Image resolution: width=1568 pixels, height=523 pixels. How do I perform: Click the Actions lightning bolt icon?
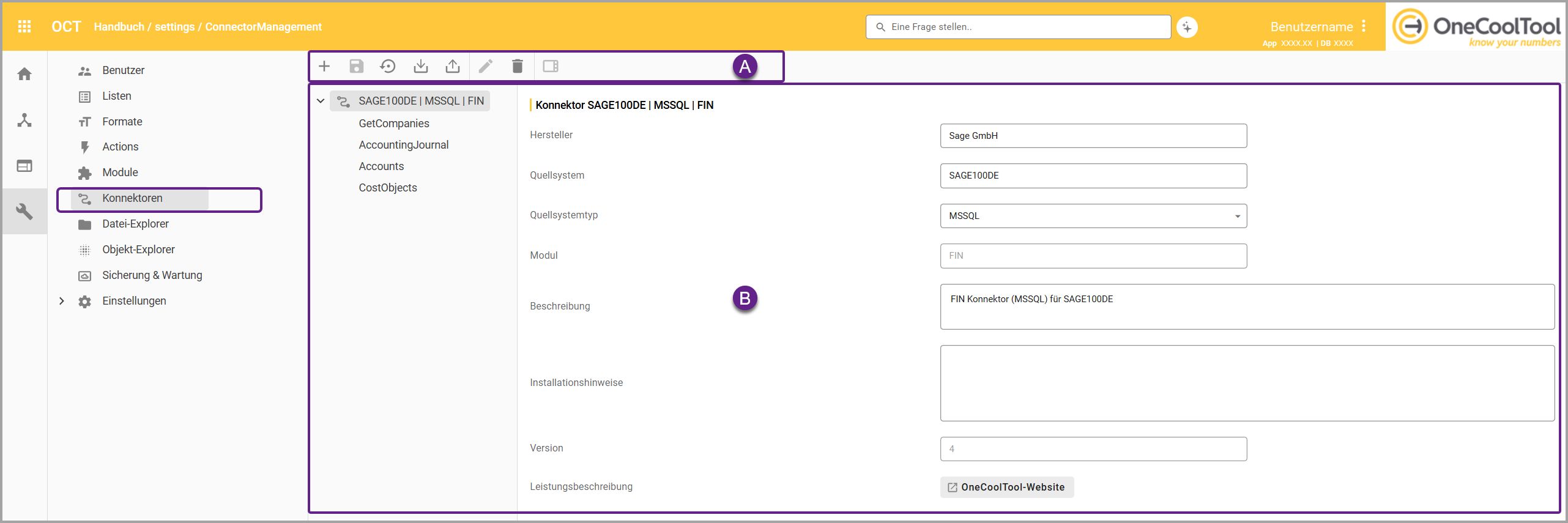point(85,147)
